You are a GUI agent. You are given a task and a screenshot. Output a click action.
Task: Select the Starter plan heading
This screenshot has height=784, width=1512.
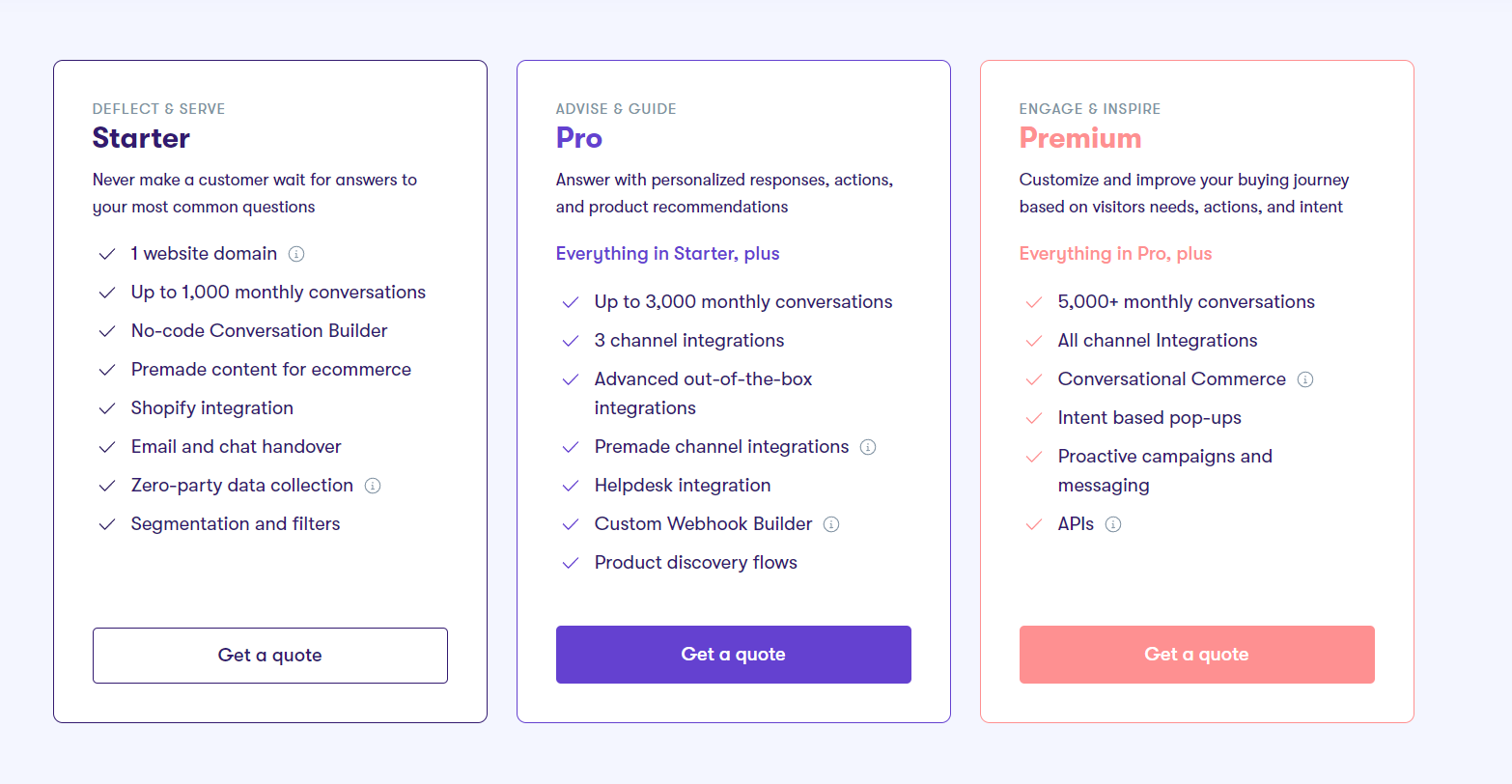click(141, 138)
